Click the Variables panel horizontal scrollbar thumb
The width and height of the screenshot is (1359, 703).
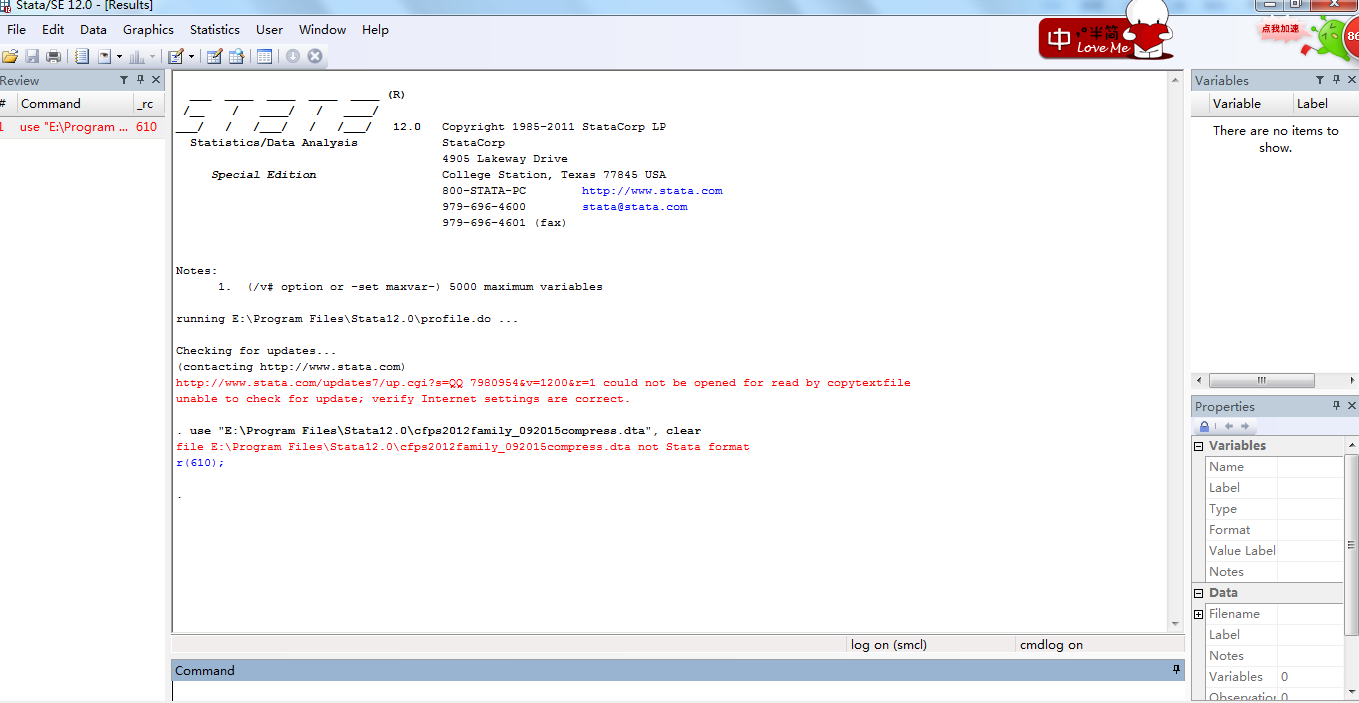1260,380
